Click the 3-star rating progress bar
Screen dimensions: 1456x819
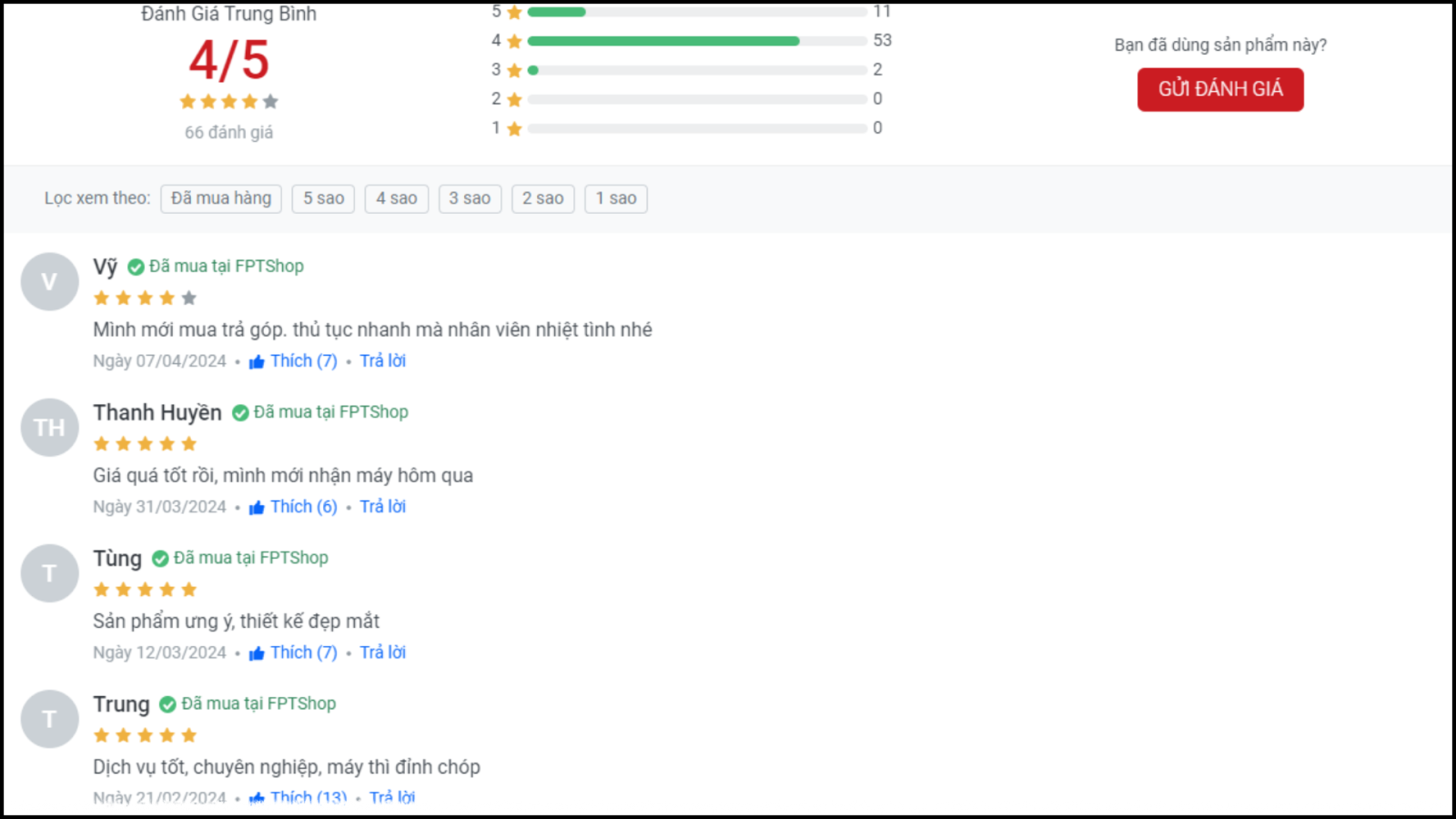coord(697,70)
